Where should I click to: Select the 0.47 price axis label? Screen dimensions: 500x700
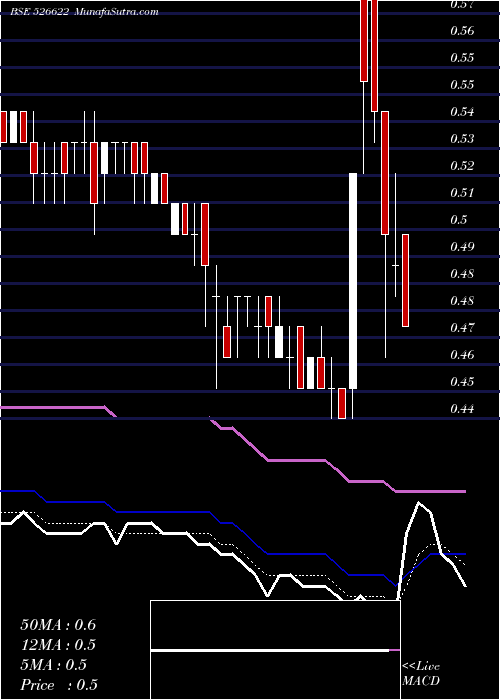coord(462,328)
